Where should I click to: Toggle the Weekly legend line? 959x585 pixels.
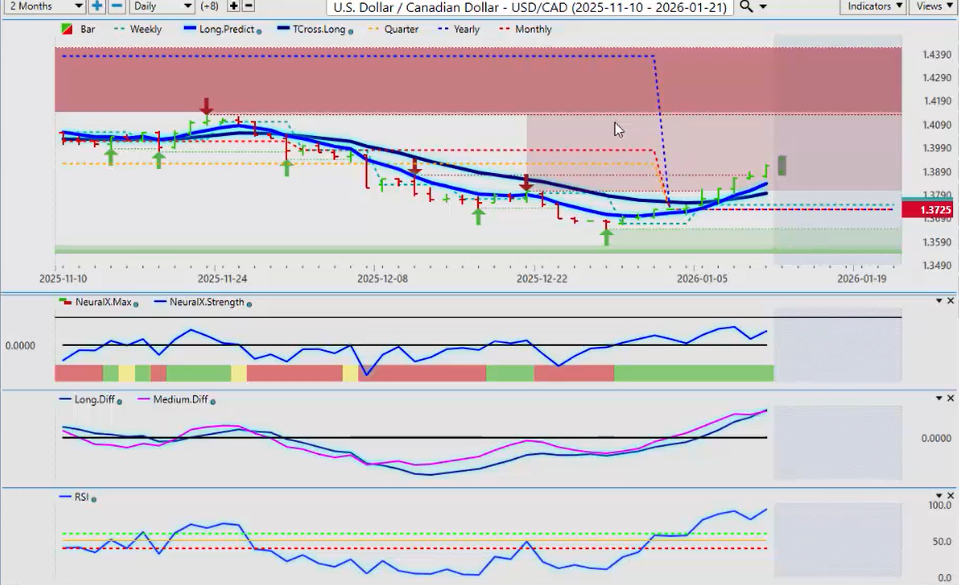(138, 30)
